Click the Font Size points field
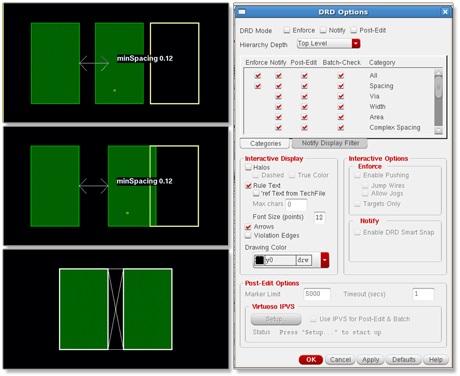 [x=319, y=217]
